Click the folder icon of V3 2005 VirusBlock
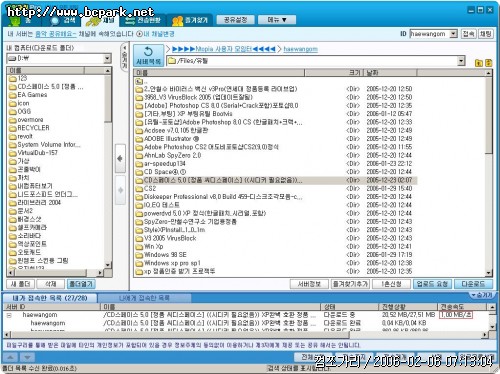The height and width of the screenshot is (374, 500). coord(139,239)
